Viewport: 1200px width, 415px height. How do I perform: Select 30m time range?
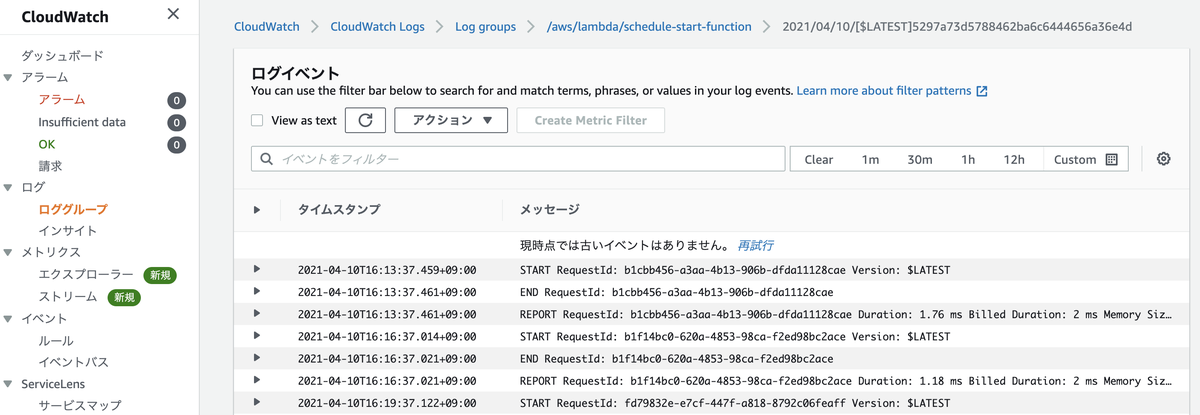919,159
